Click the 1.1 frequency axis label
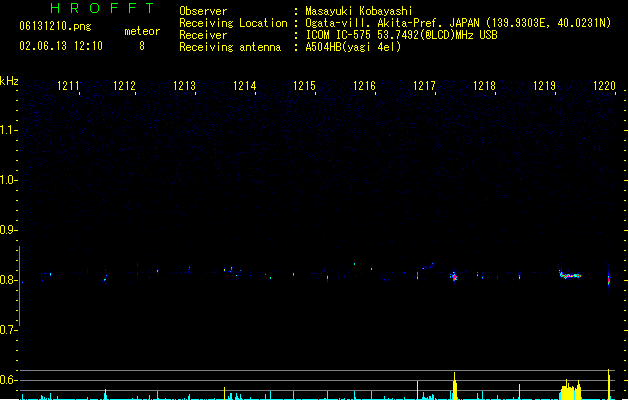 8,130
